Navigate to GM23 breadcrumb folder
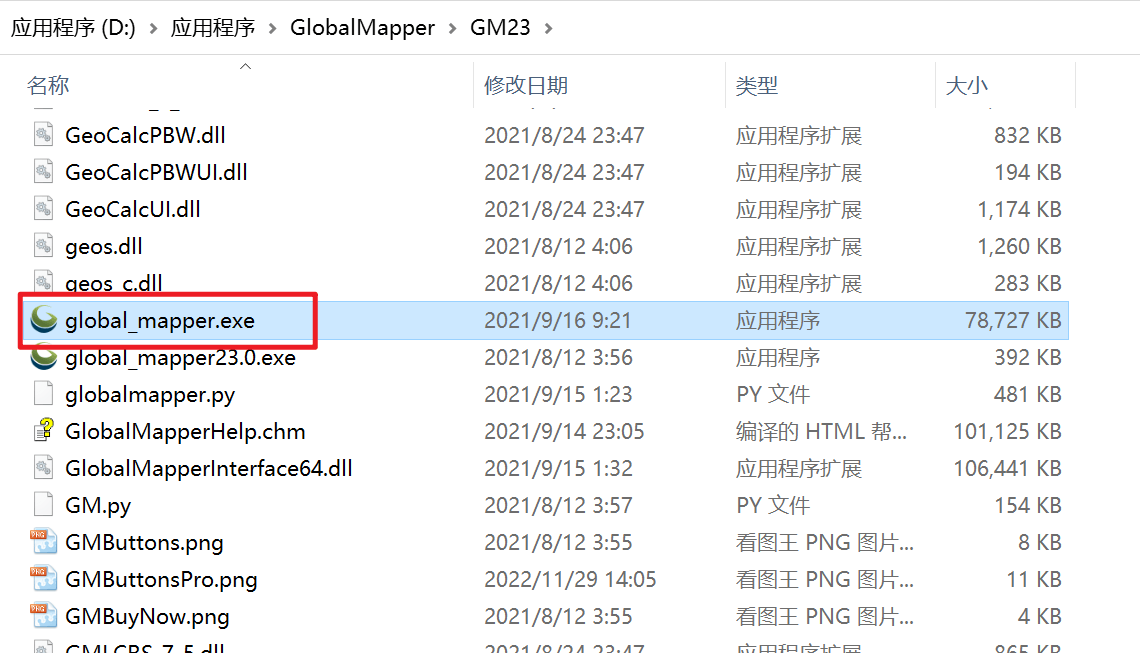The height and width of the screenshot is (653, 1140). click(500, 28)
